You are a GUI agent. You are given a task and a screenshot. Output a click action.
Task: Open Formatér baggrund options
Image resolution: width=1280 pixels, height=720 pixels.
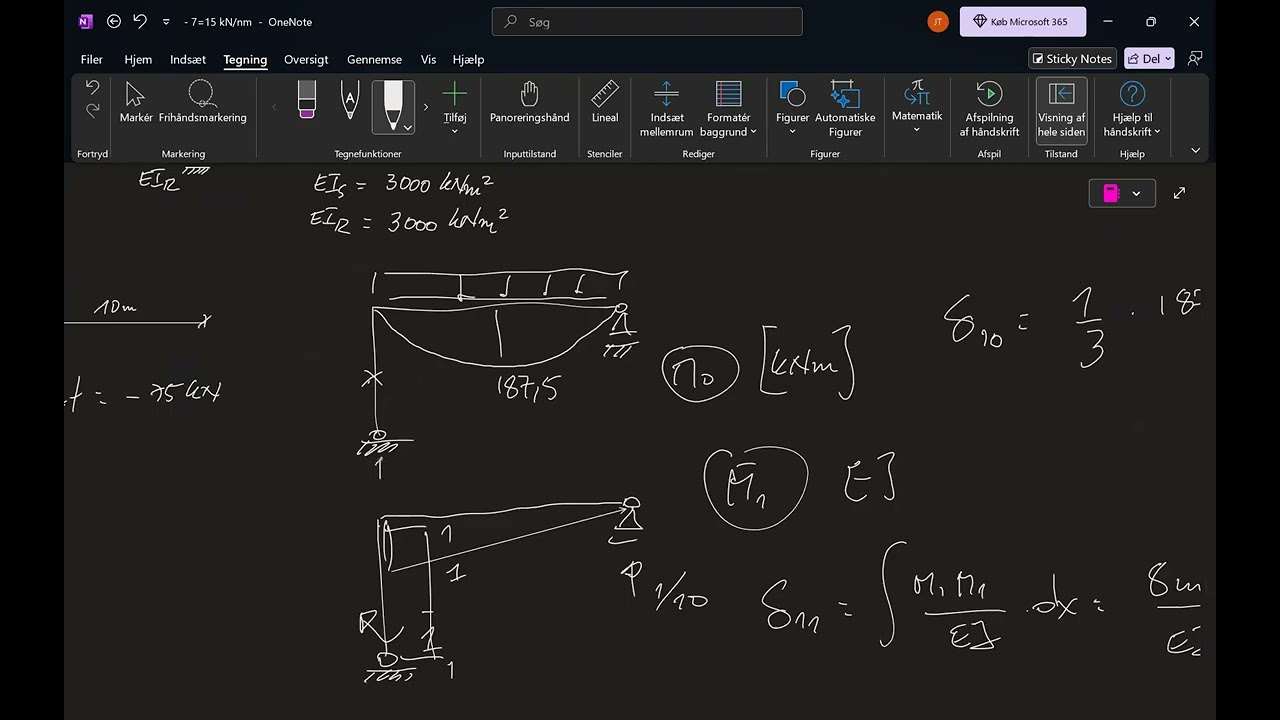[728, 109]
